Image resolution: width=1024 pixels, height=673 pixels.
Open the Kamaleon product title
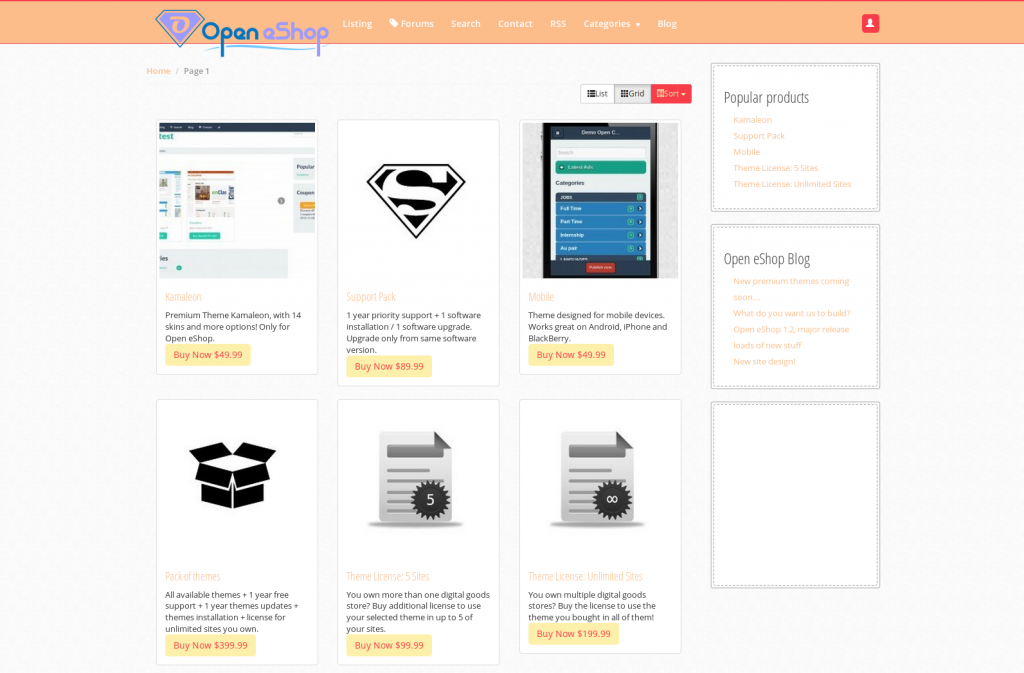pyautogui.click(x=184, y=297)
